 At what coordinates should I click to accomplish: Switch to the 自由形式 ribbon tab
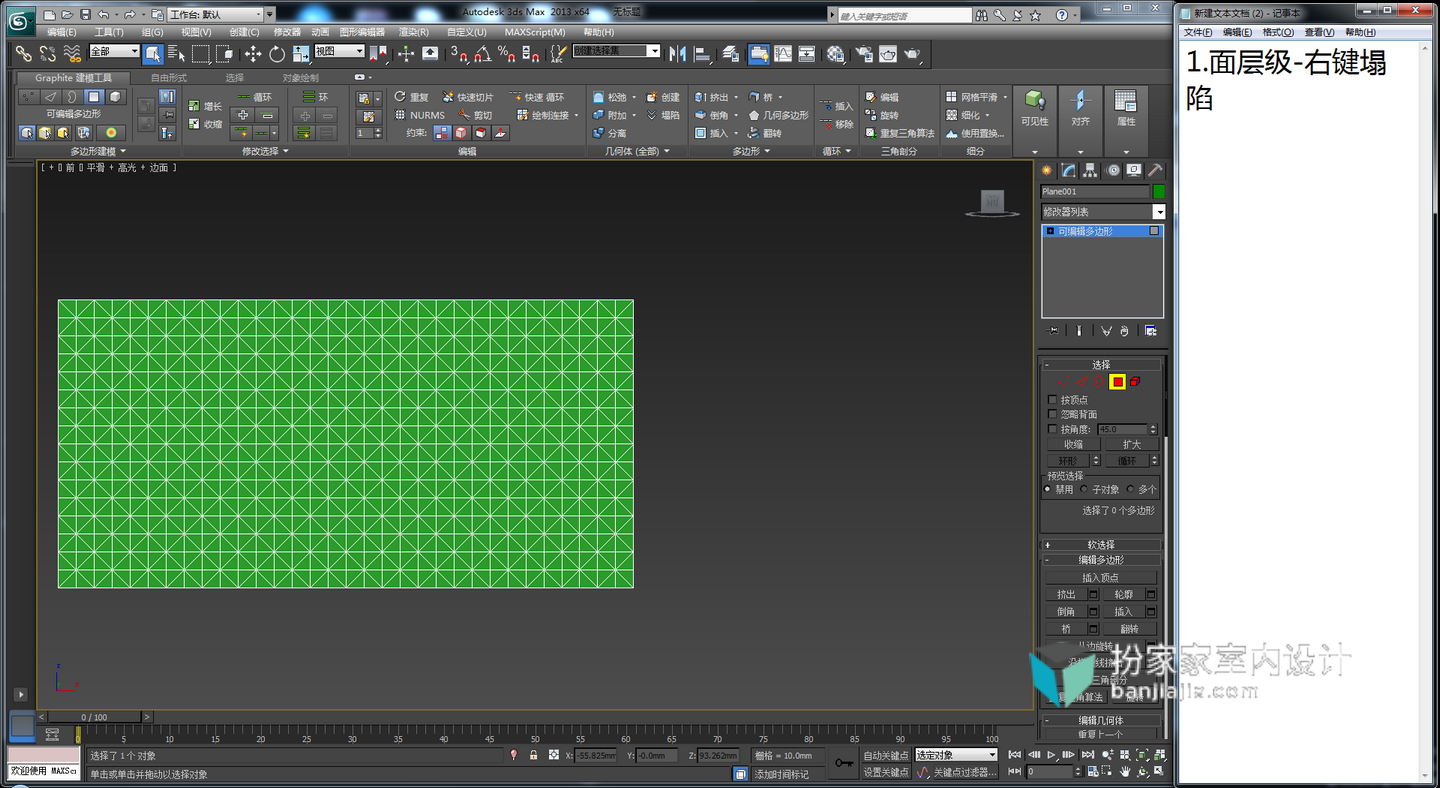click(x=168, y=78)
